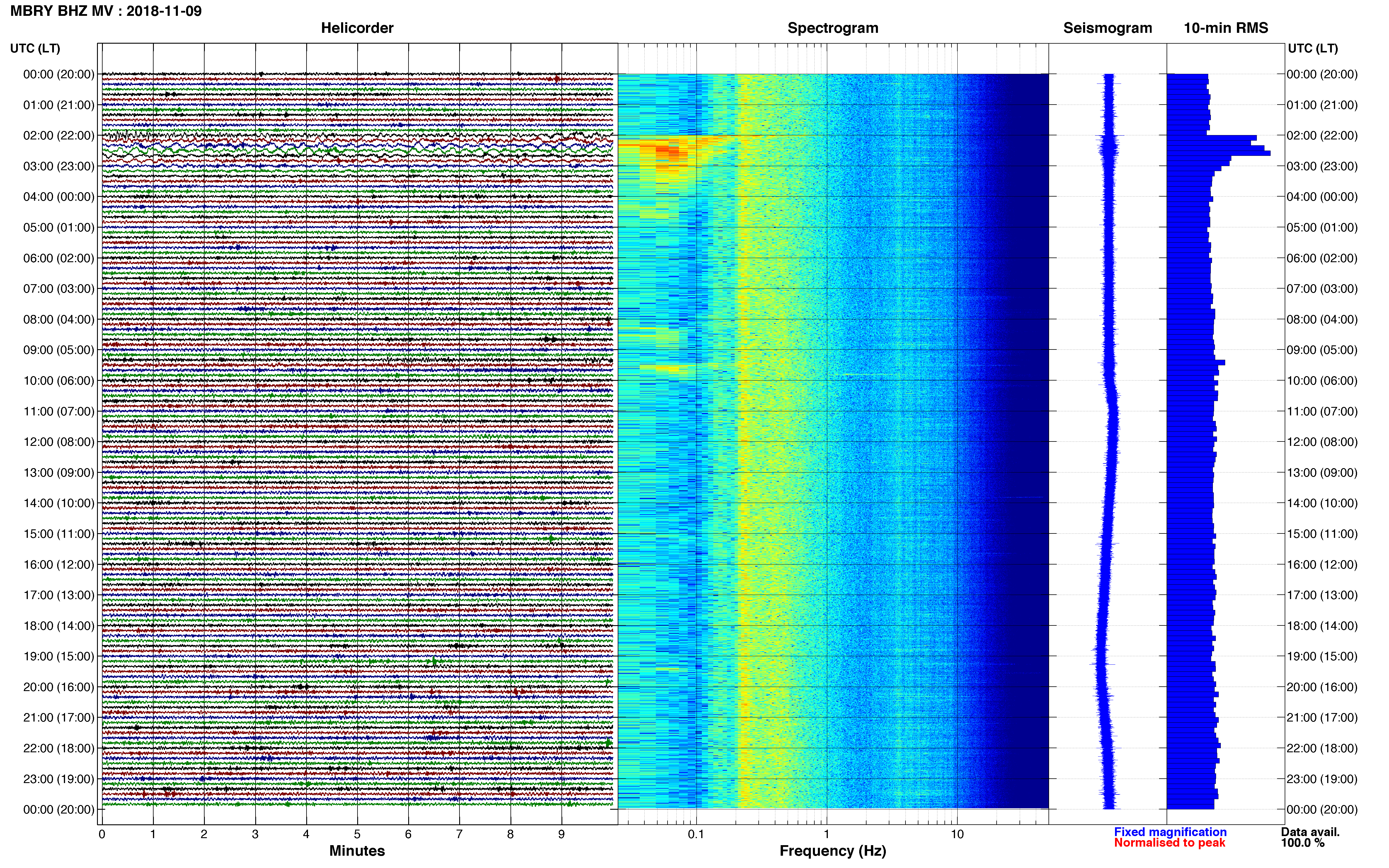Click the 02:00 (22:00) label beside the helicorder
The height and width of the screenshot is (868, 1389).
click(59, 135)
